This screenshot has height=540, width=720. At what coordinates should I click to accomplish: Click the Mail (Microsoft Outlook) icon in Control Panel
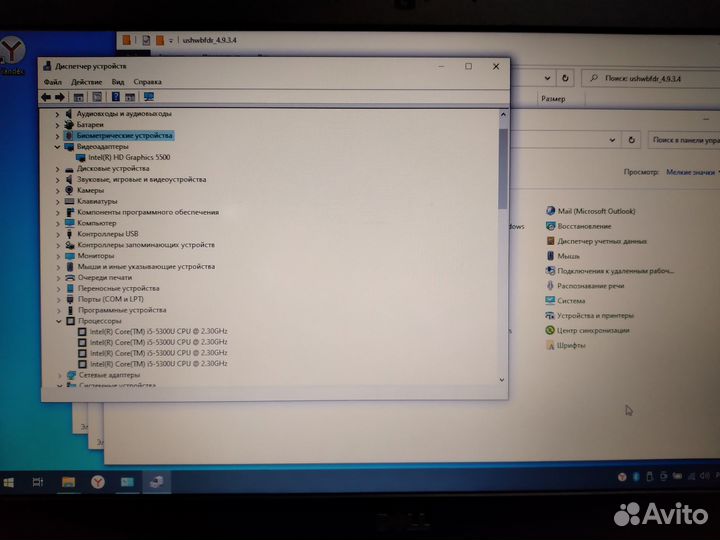(550, 211)
